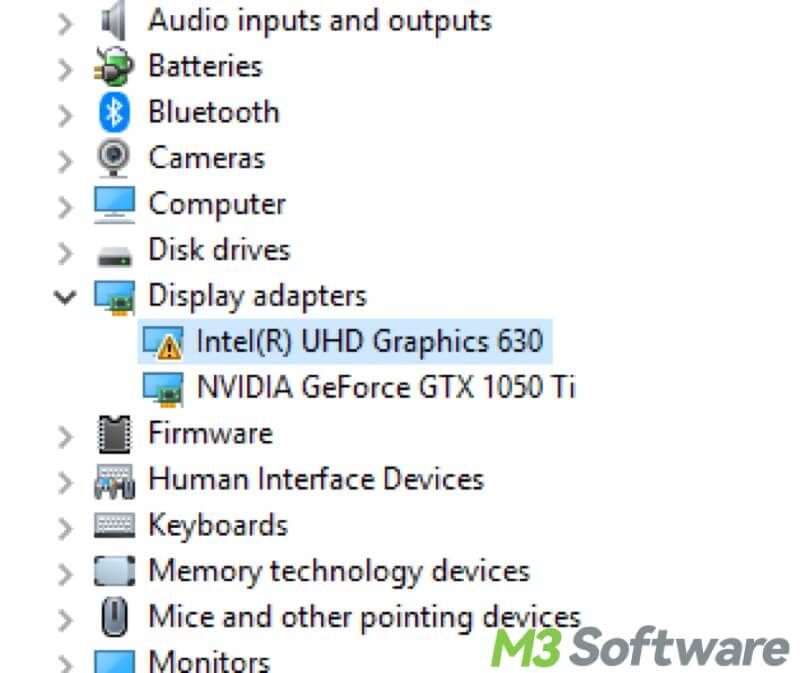Image resolution: width=800 pixels, height=673 pixels.
Task: Expand the Bluetooth node
Action: (65, 116)
